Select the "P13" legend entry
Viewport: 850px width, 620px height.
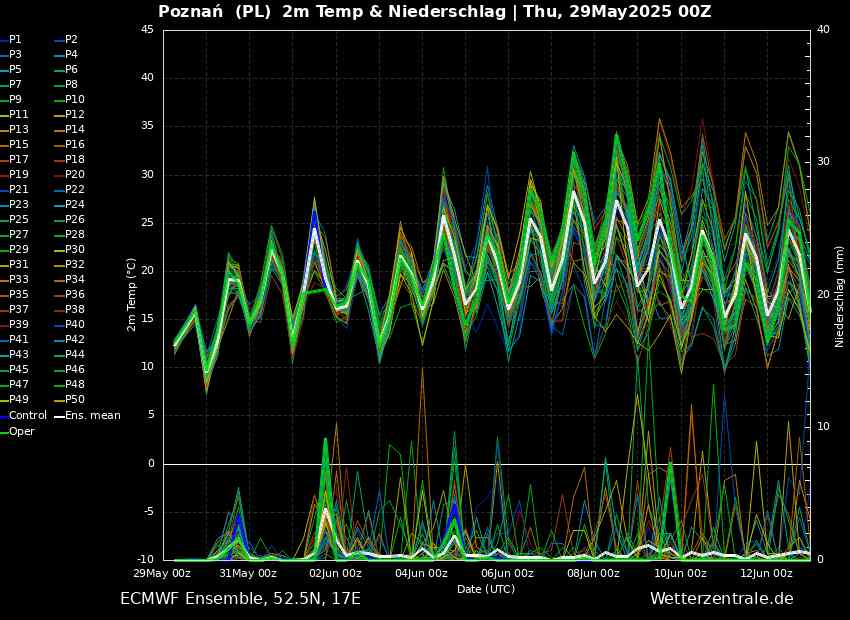(x=14, y=129)
